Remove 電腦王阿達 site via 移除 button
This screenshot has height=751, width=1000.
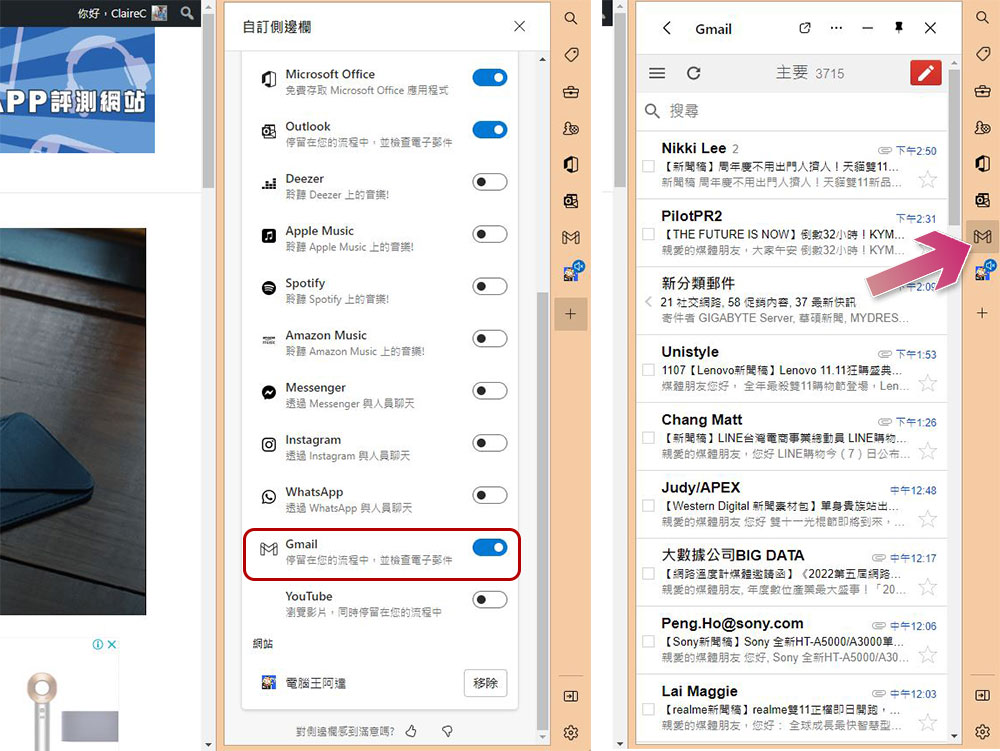(485, 683)
